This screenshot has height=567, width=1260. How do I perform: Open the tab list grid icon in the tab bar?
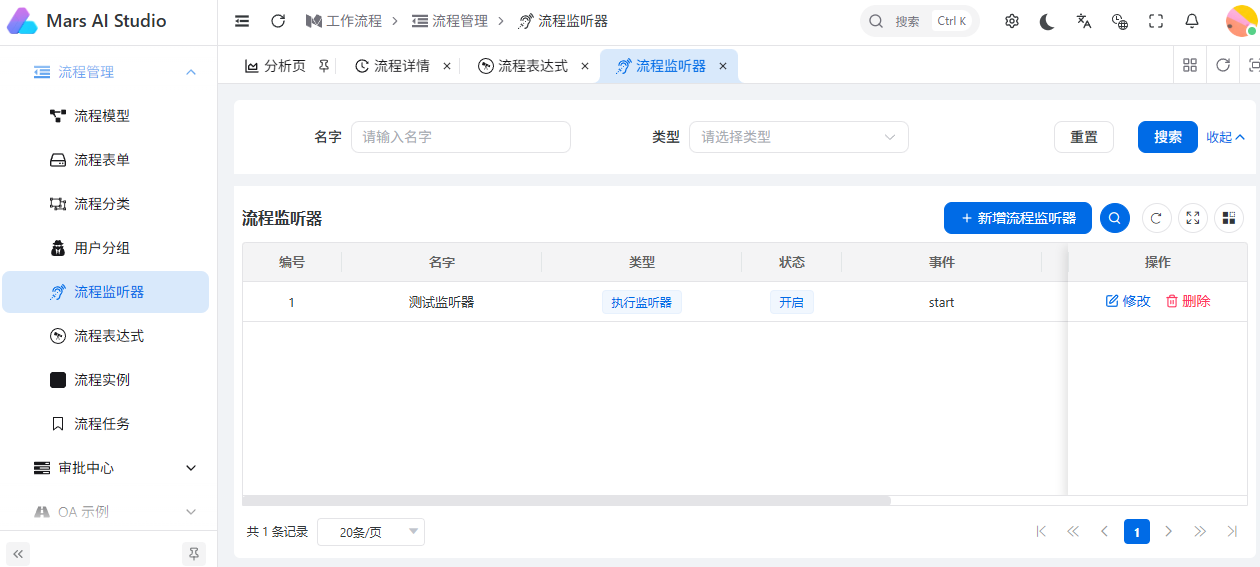[x=1190, y=65]
